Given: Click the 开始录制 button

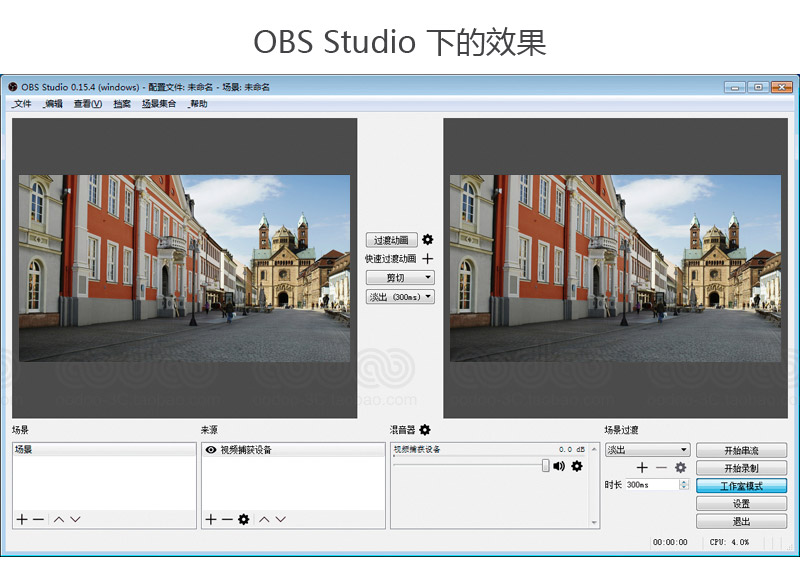Looking at the screenshot, I should coord(741,468).
